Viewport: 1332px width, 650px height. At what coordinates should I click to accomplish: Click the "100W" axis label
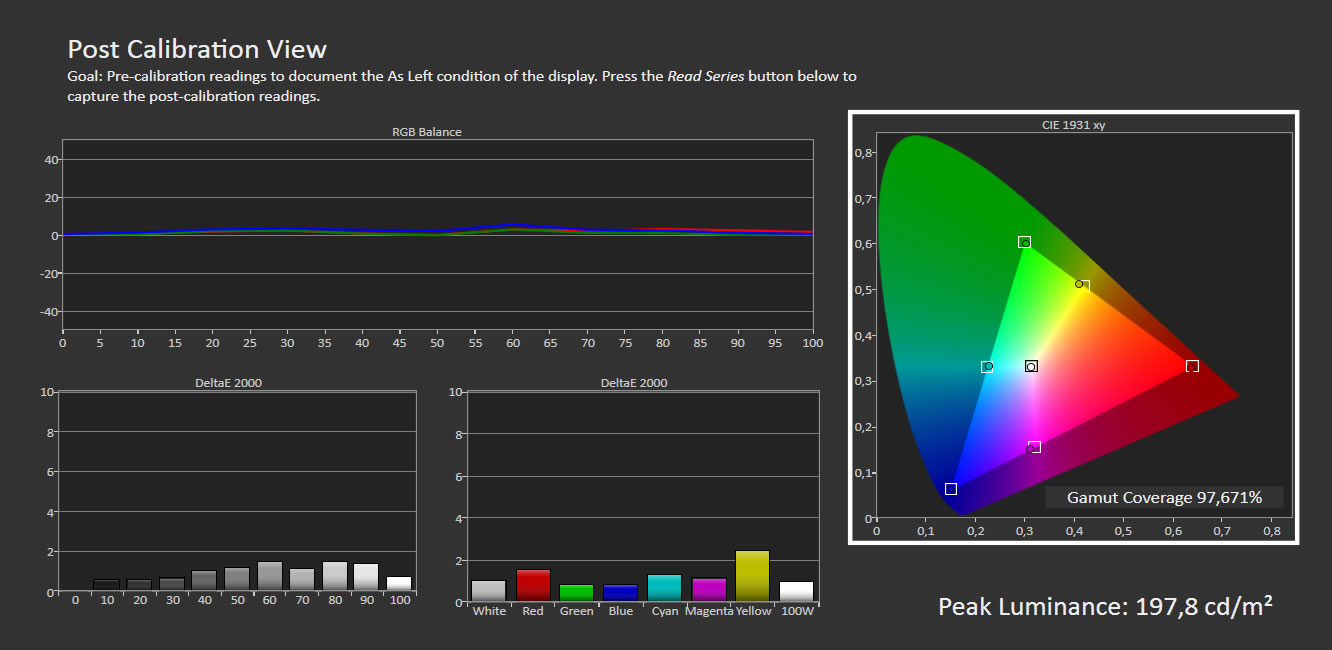pyautogui.click(x=796, y=611)
